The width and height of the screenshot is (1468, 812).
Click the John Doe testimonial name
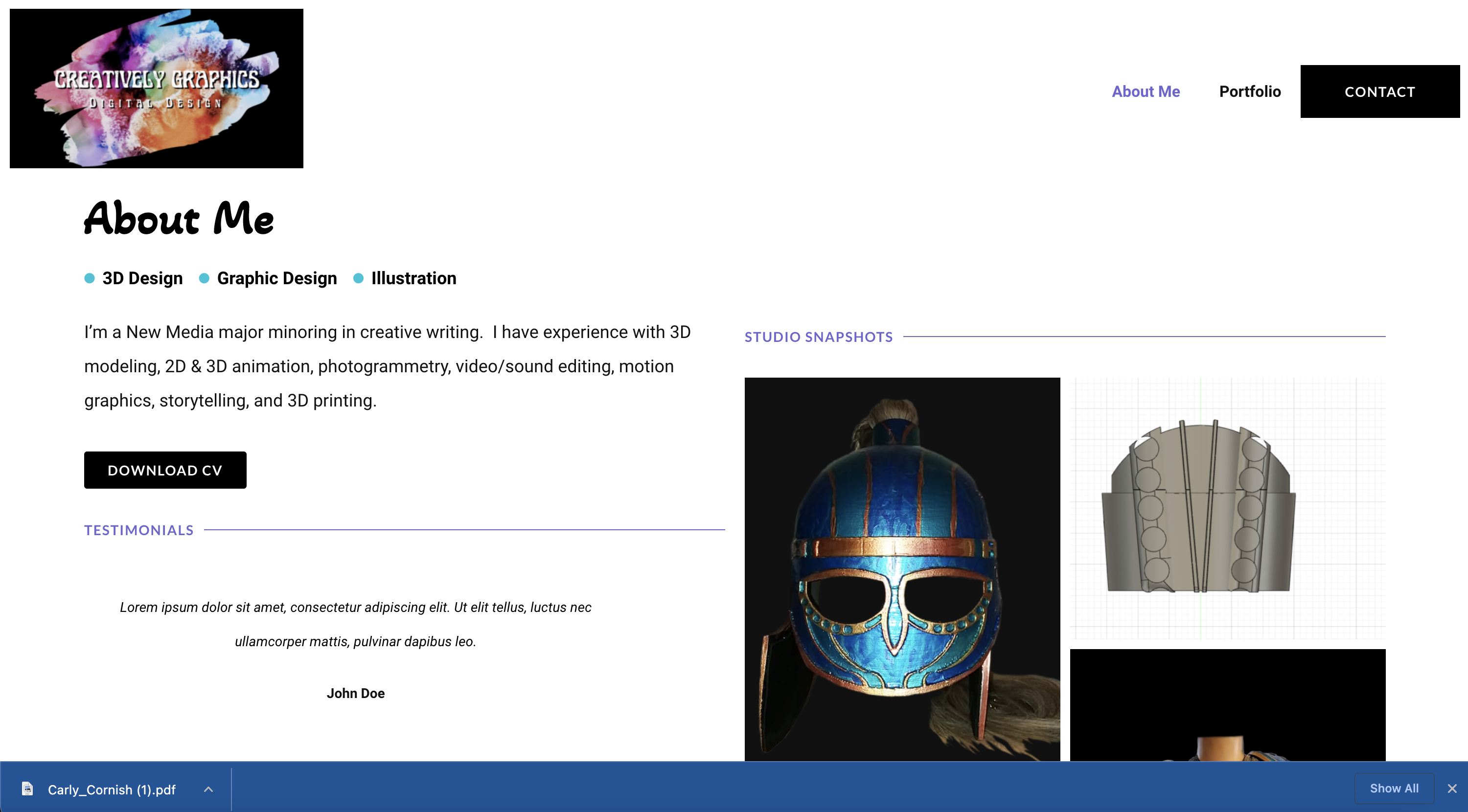355,693
